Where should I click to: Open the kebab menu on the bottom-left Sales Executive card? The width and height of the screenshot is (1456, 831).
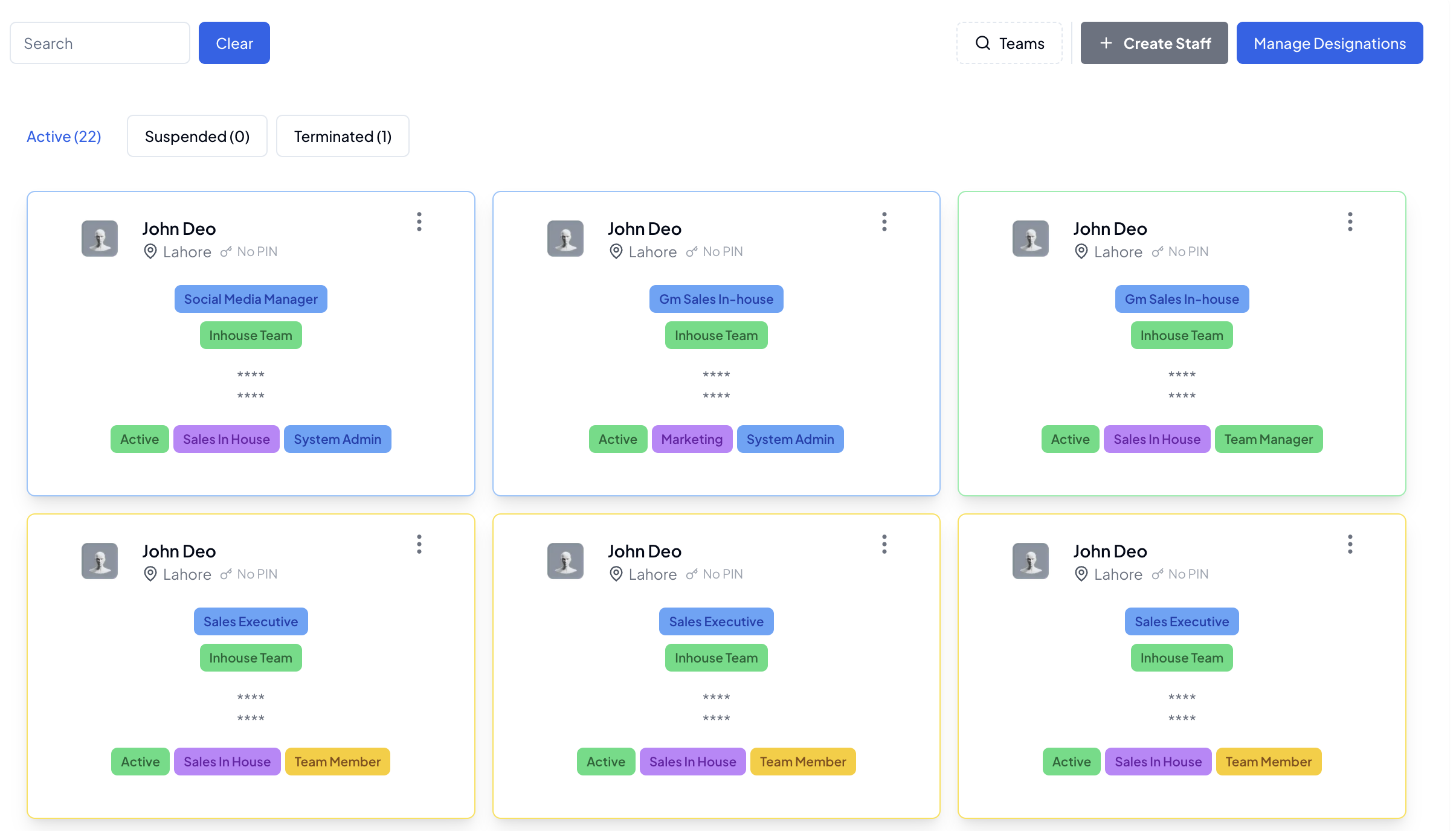pyautogui.click(x=419, y=544)
